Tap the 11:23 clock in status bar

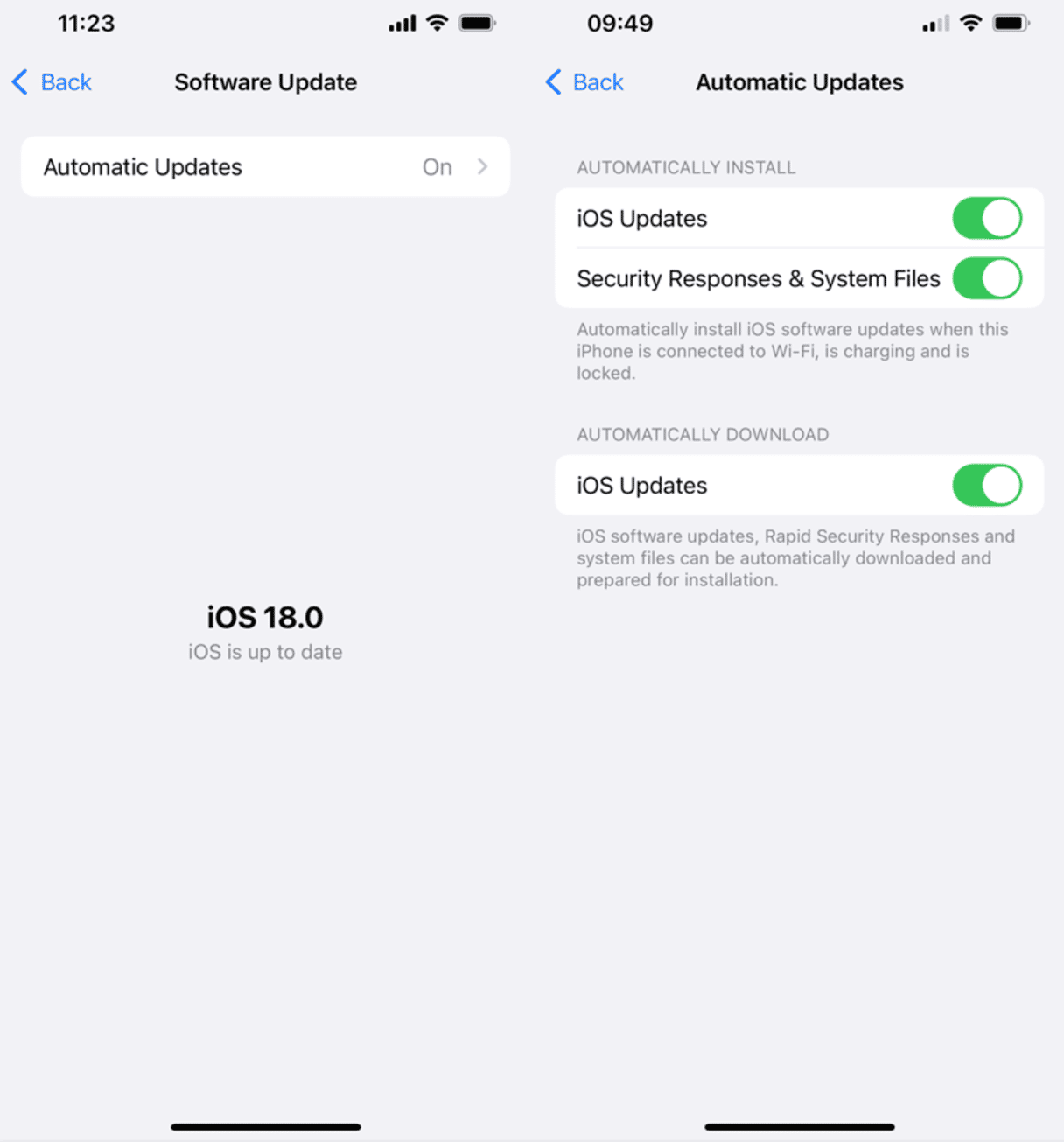click(86, 24)
